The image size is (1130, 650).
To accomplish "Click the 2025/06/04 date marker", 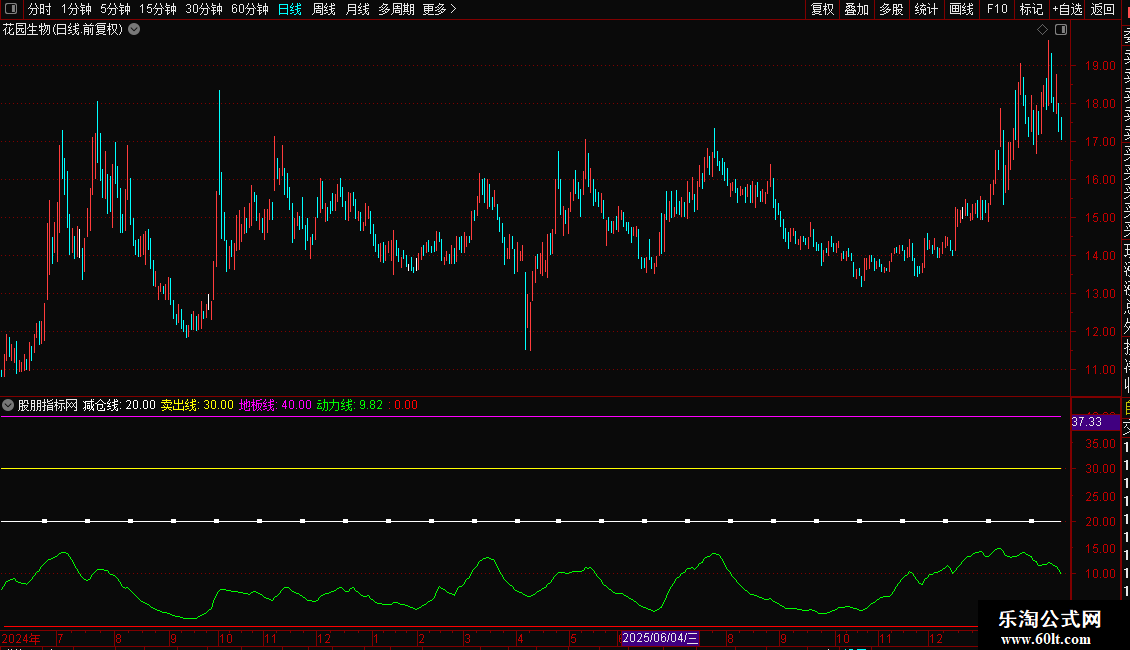I will (660, 638).
